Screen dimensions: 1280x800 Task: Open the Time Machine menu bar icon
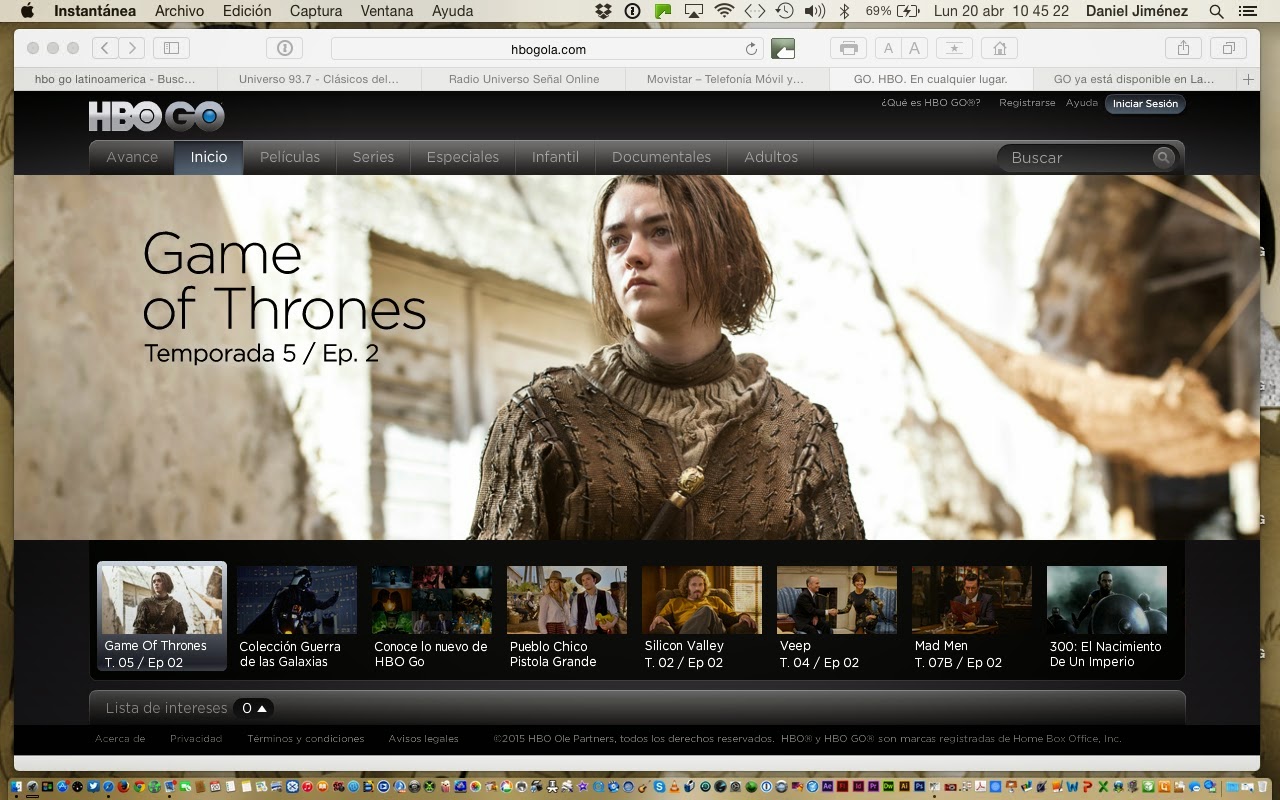click(x=785, y=11)
